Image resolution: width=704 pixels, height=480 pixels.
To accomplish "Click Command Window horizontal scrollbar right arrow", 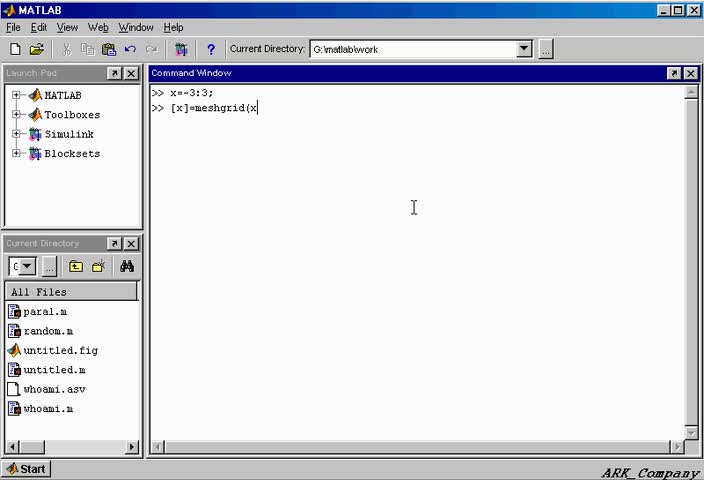I will (x=676, y=447).
